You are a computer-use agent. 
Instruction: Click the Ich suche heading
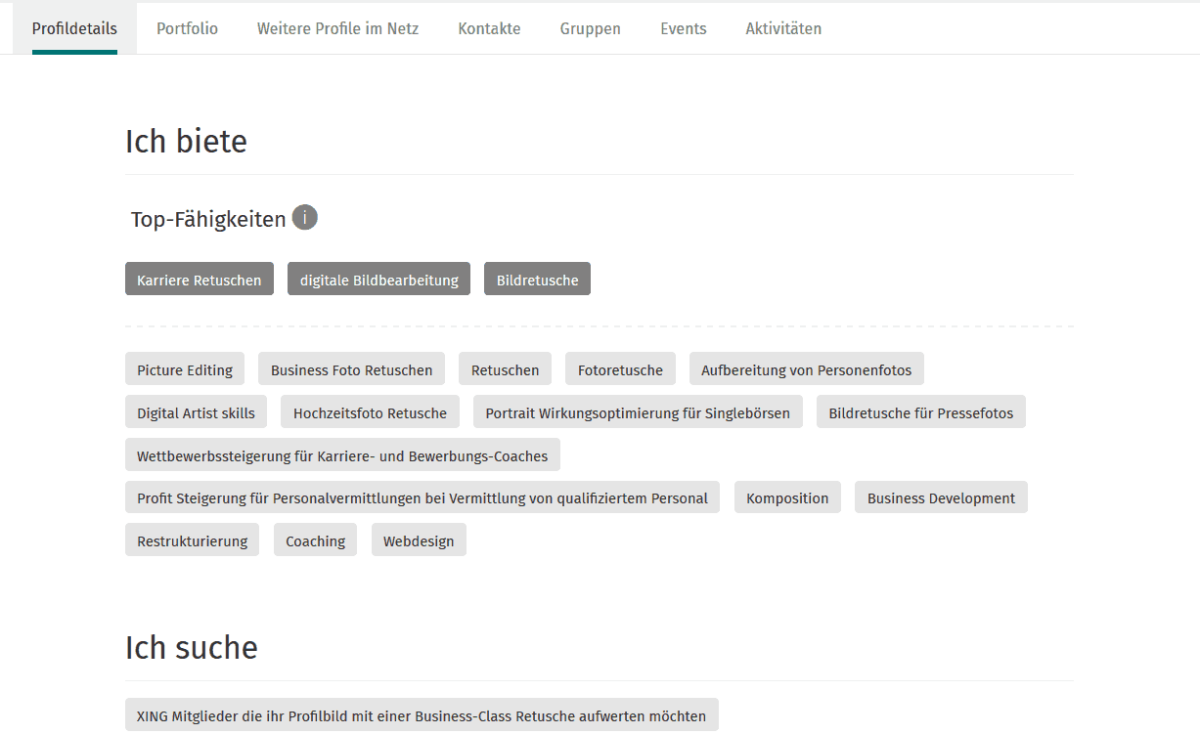191,647
